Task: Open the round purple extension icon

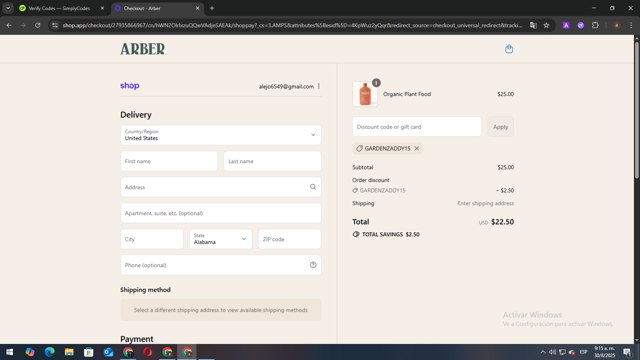Action: pos(580,25)
